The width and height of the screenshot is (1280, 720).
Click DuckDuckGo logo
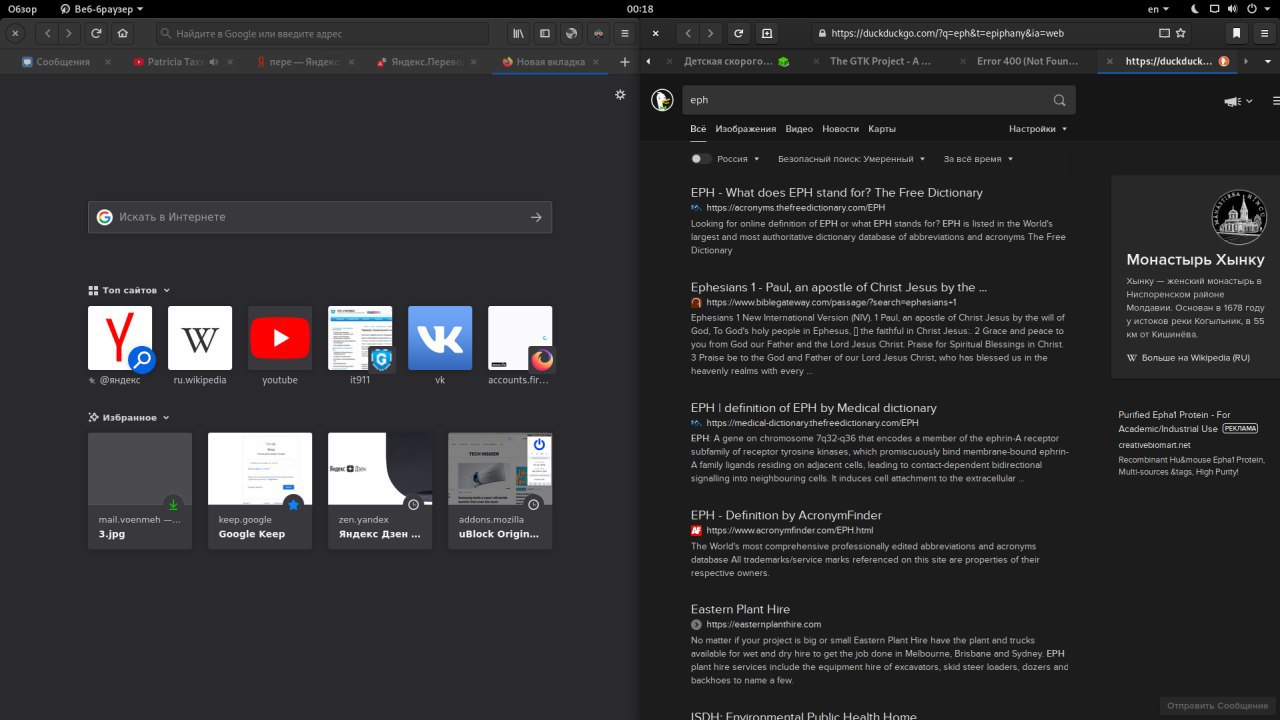(x=661, y=99)
